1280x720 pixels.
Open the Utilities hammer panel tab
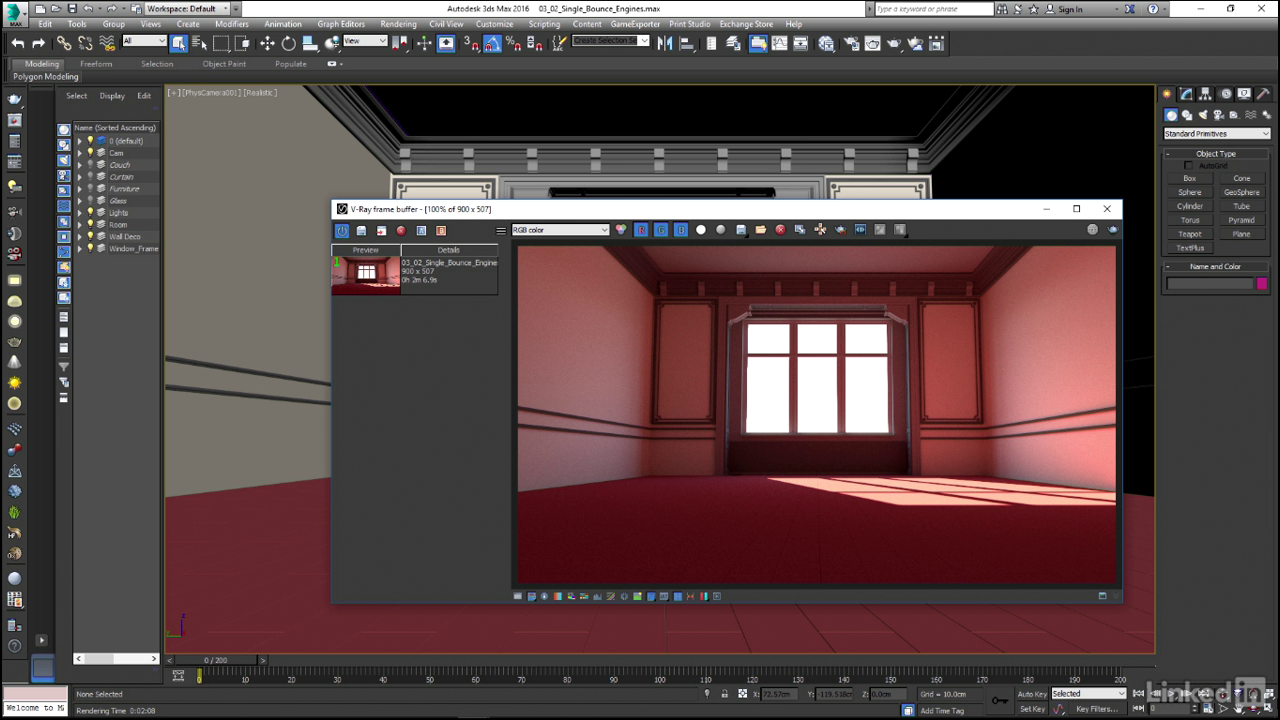(x=1263, y=94)
